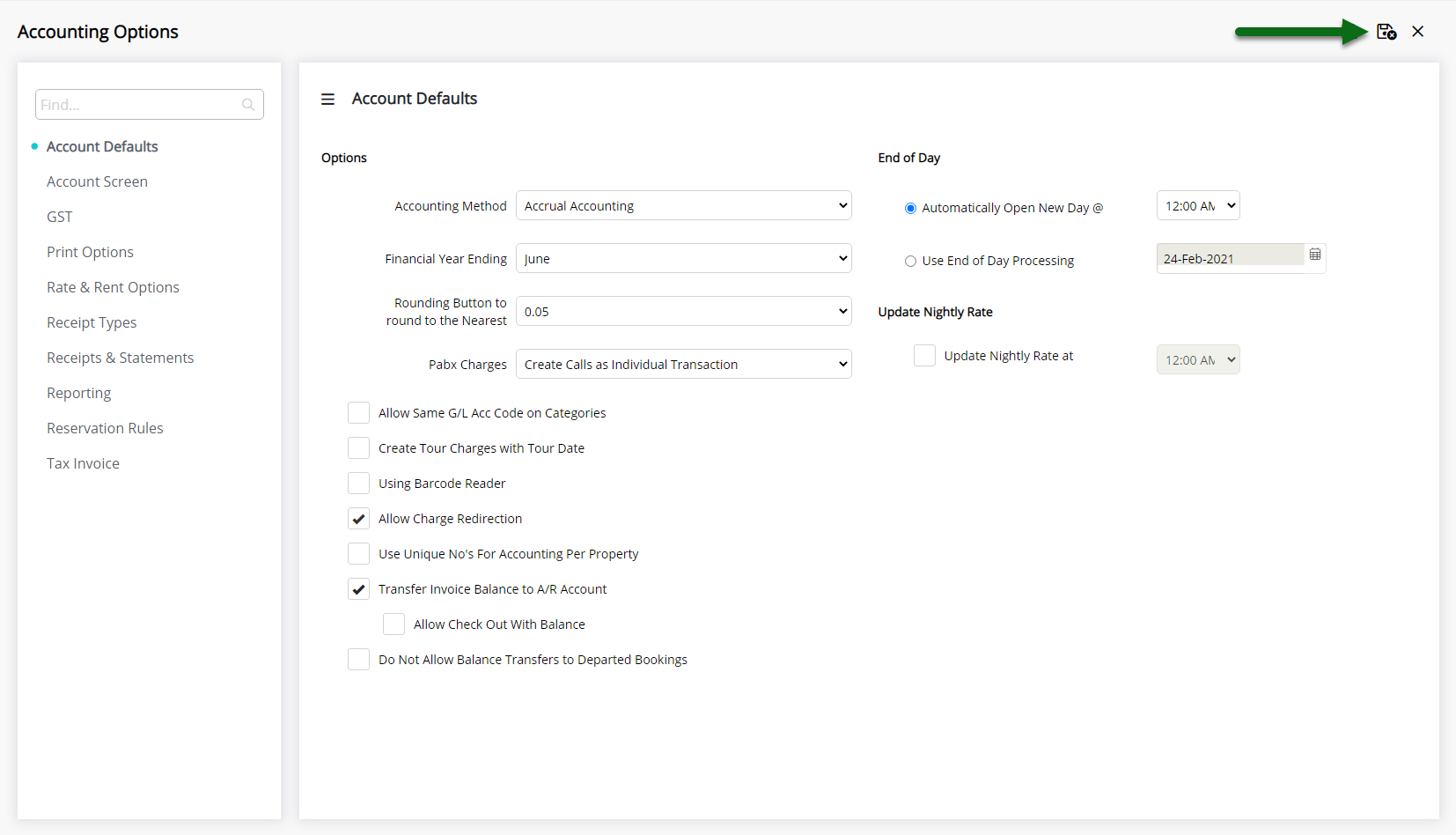Open the Rounding Button nearest value dropdown

click(683, 312)
